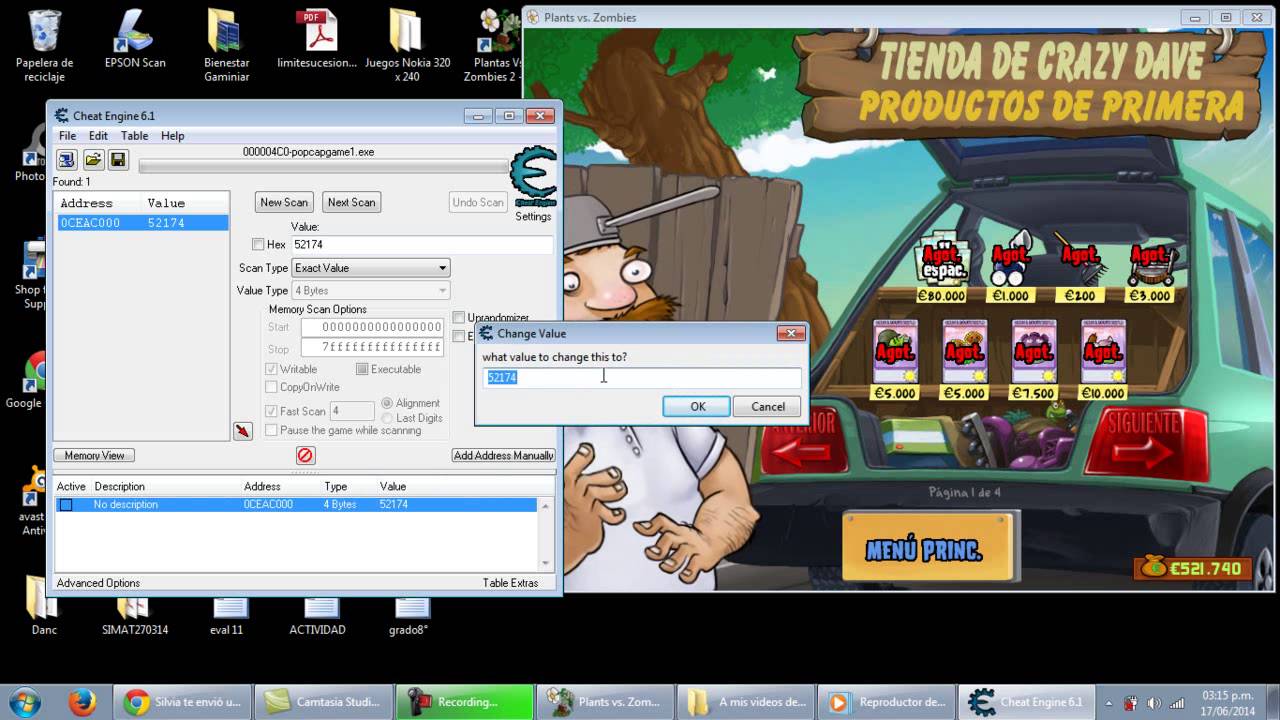Select the Alignment radio button

387,403
